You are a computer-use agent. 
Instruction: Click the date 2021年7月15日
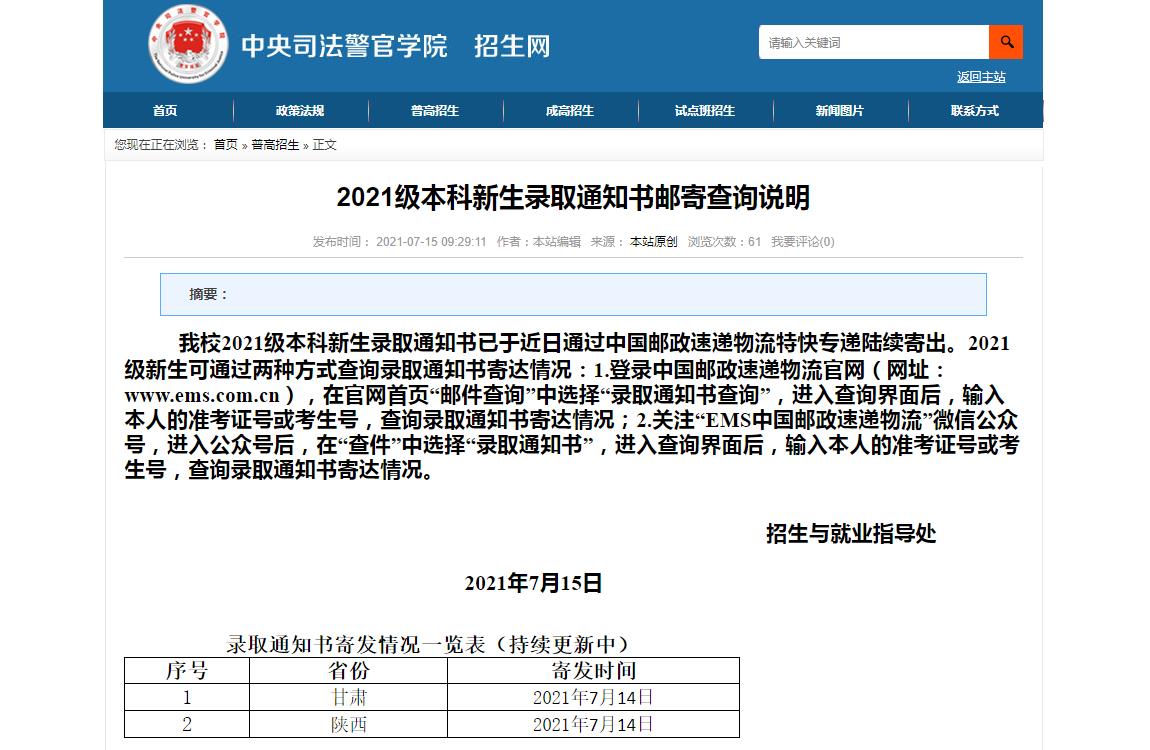pyautogui.click(x=533, y=584)
